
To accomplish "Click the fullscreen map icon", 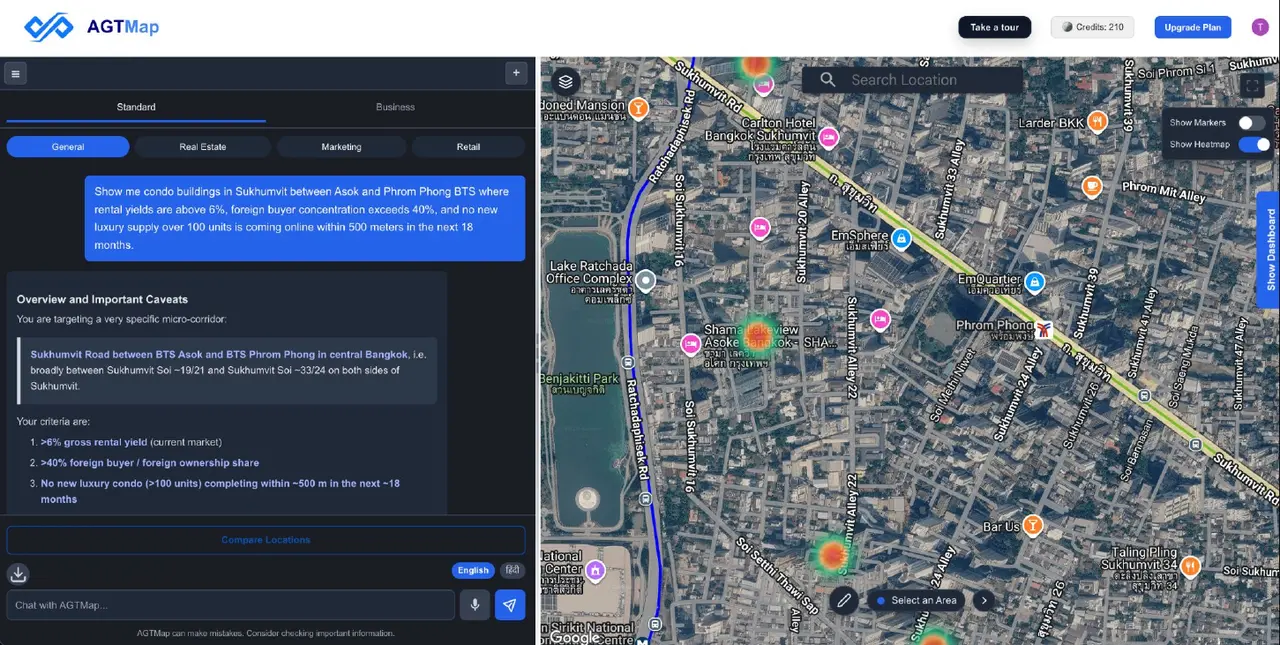I will pos(1252,86).
